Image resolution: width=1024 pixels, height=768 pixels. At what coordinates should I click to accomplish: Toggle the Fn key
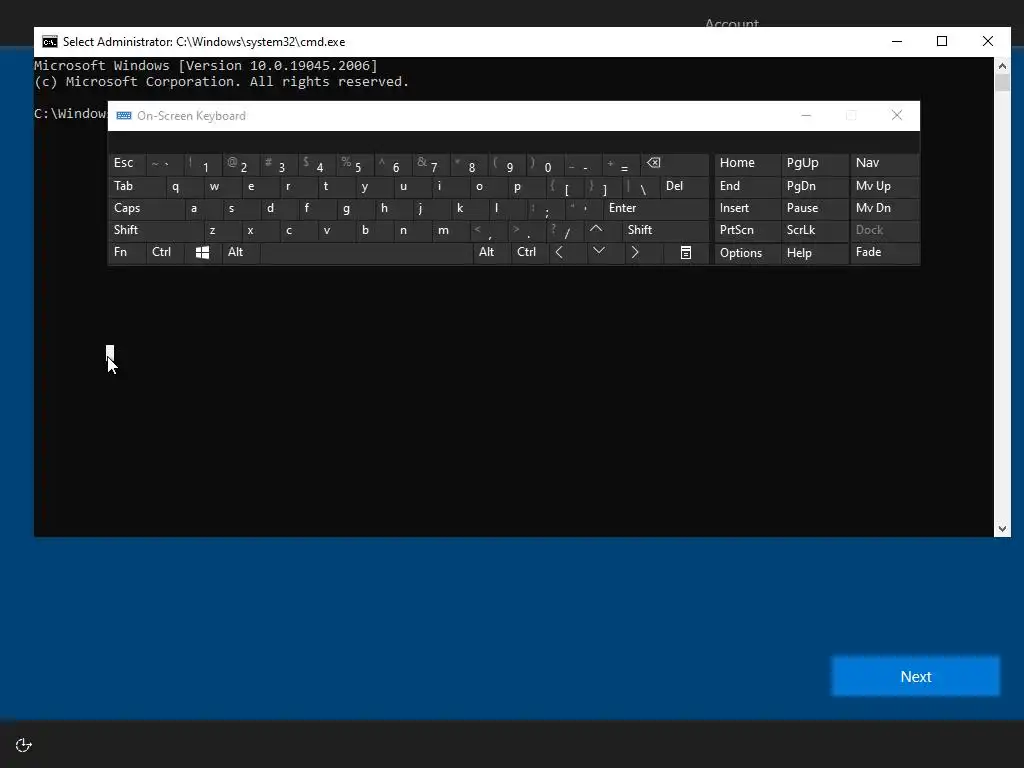(x=127, y=253)
